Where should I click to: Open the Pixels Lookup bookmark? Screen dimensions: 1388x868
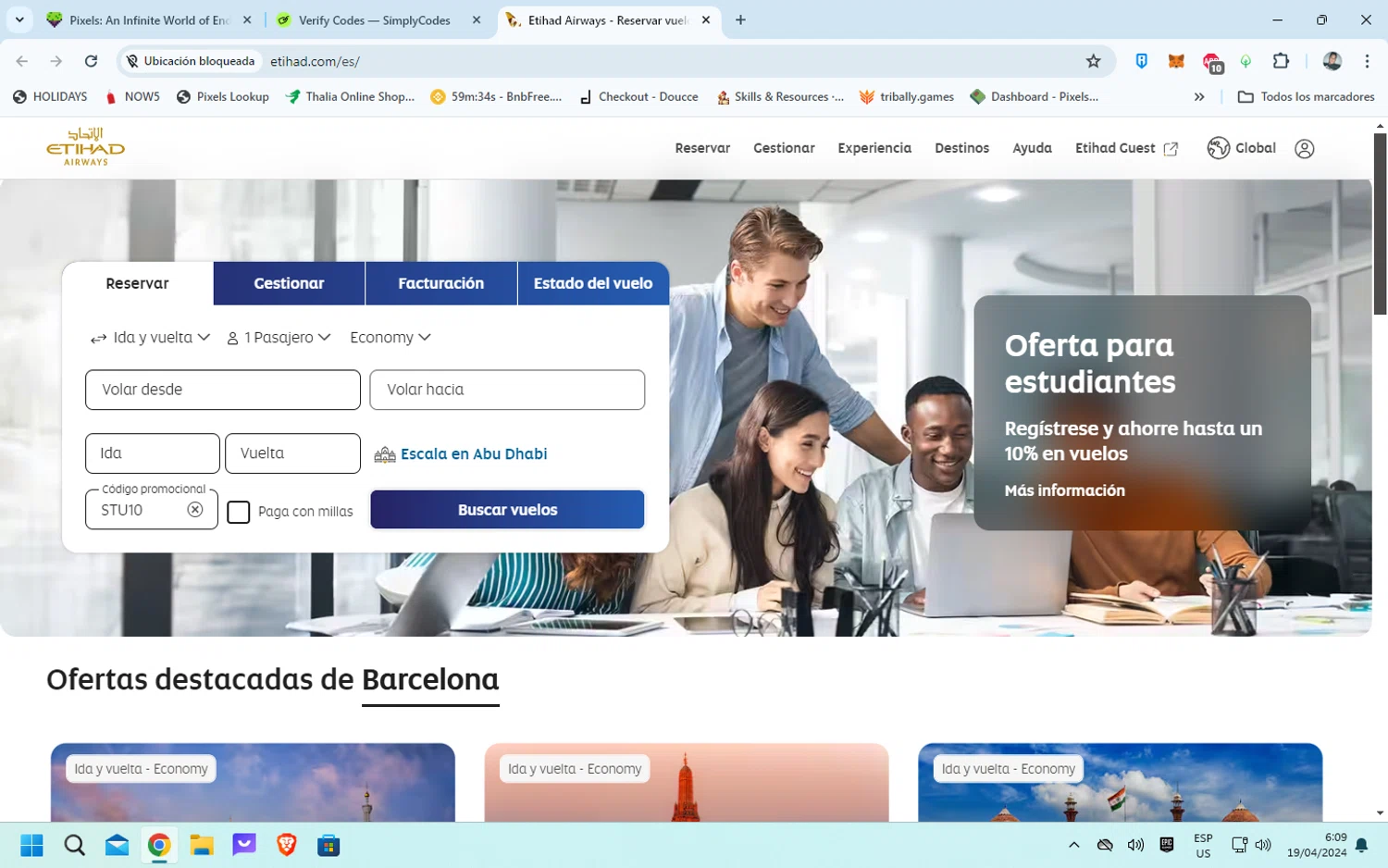click(x=222, y=96)
